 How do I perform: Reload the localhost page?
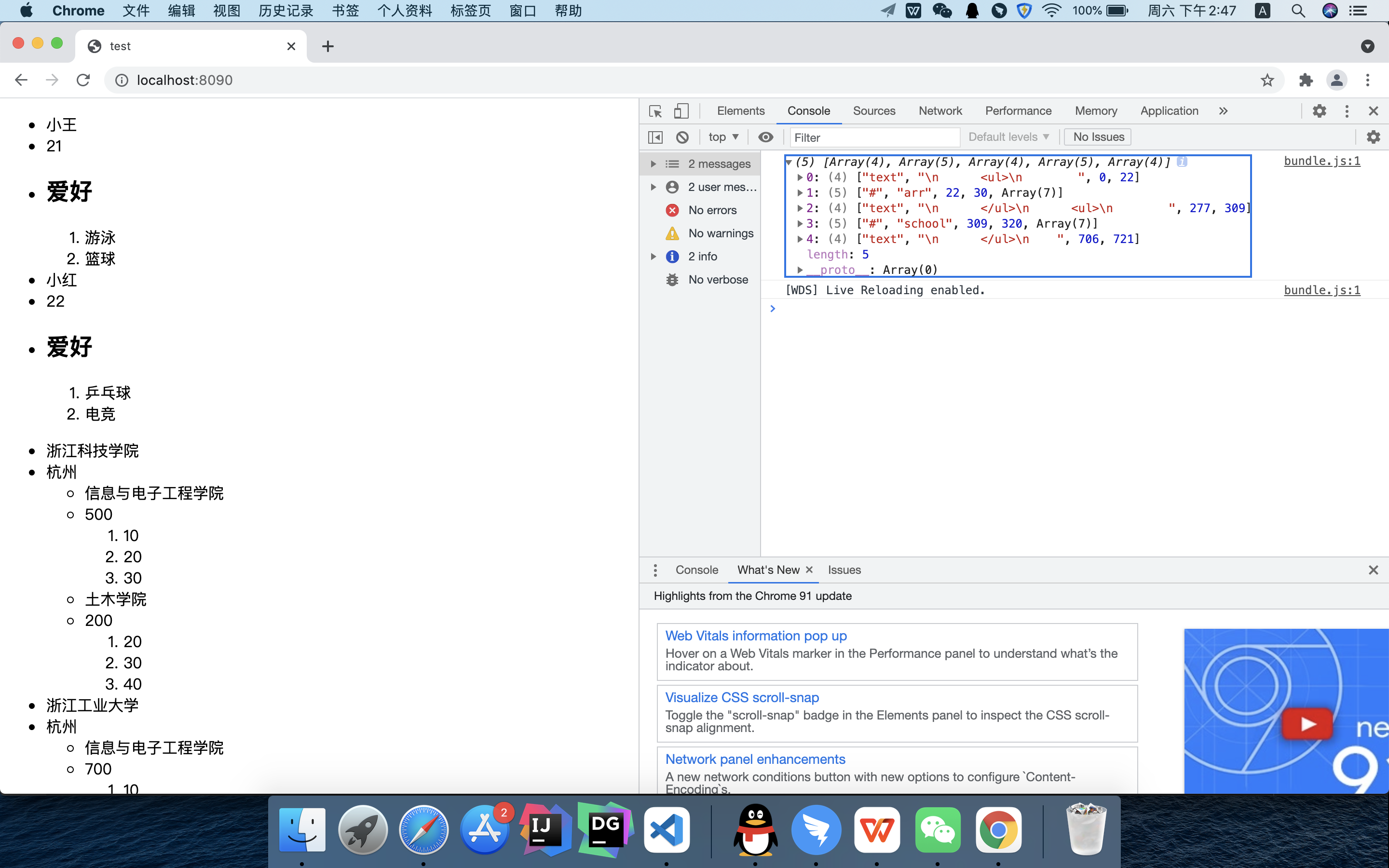(83, 81)
